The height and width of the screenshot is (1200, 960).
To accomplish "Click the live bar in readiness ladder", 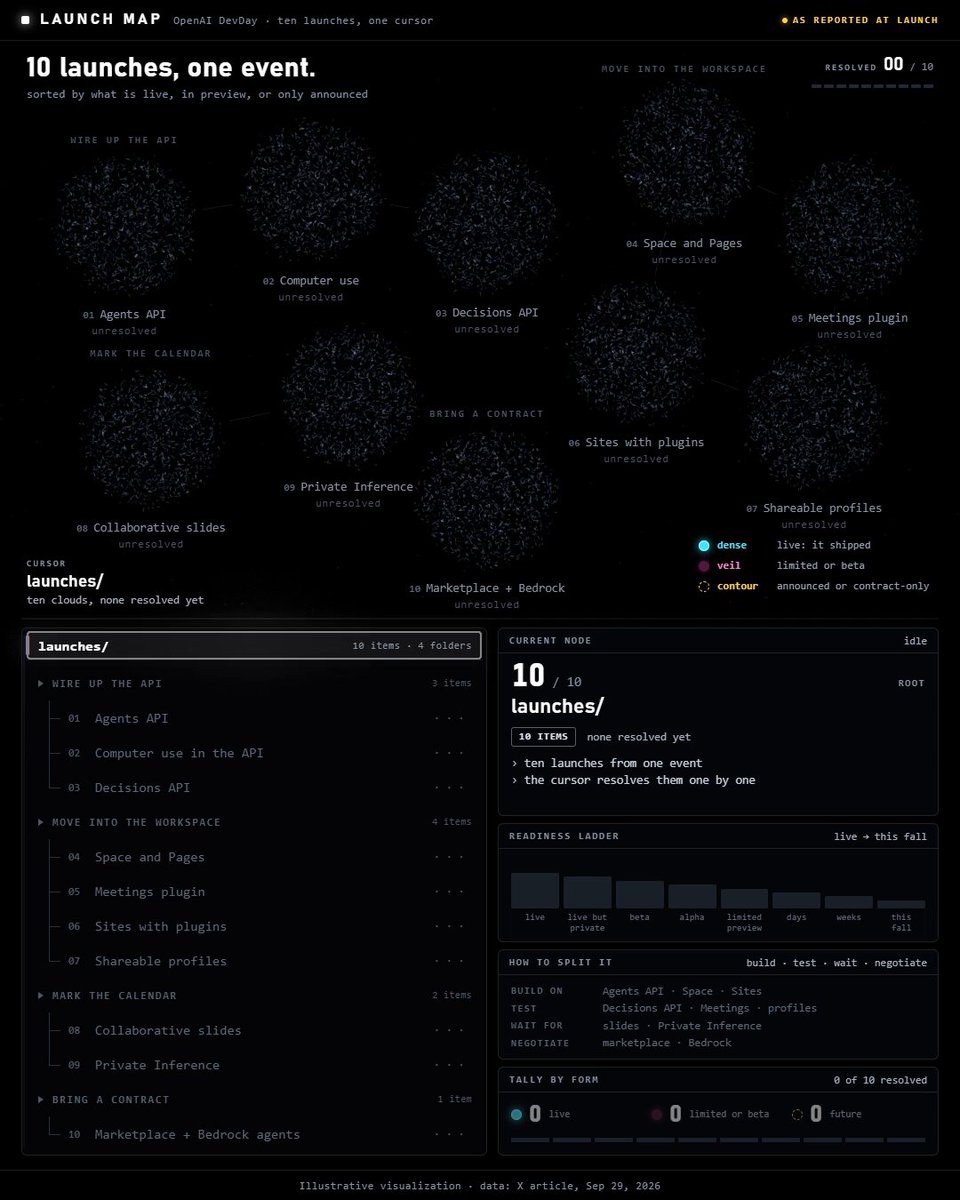I will click(535, 890).
